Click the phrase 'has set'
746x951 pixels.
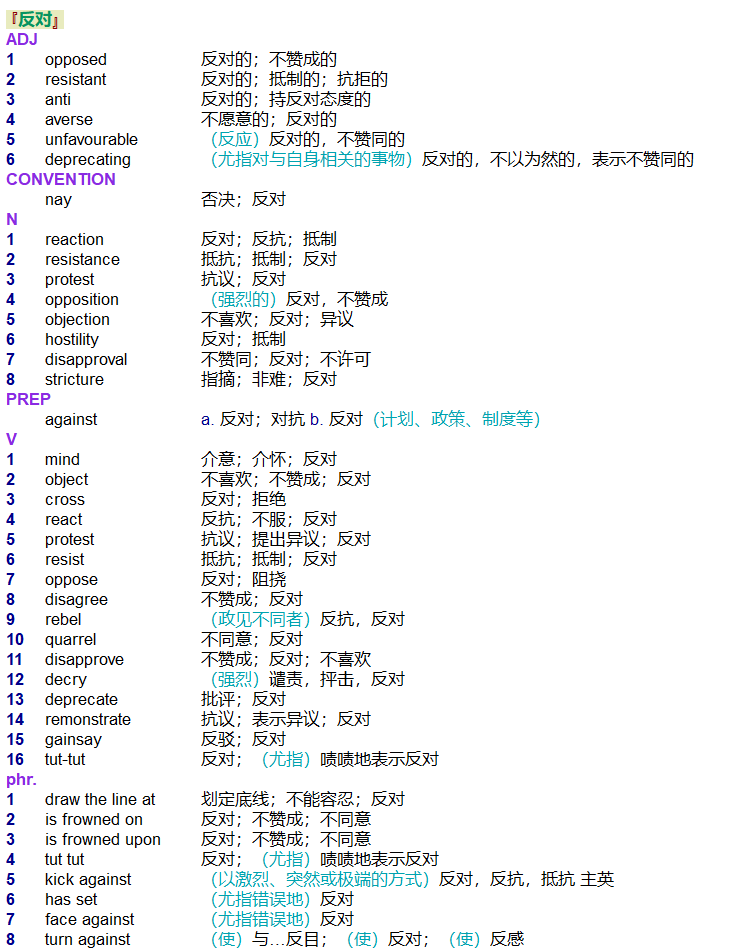click(x=71, y=900)
